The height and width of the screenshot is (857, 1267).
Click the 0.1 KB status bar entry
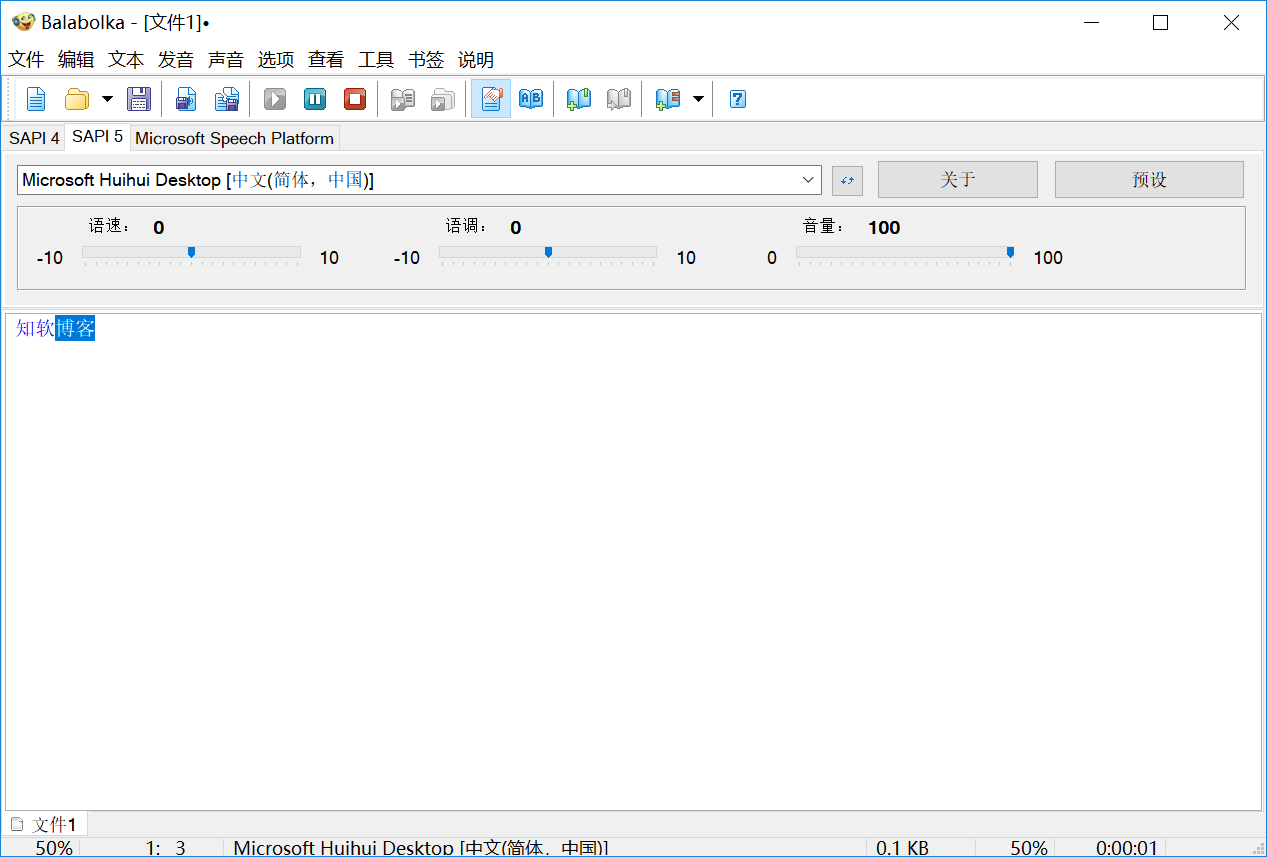click(902, 848)
